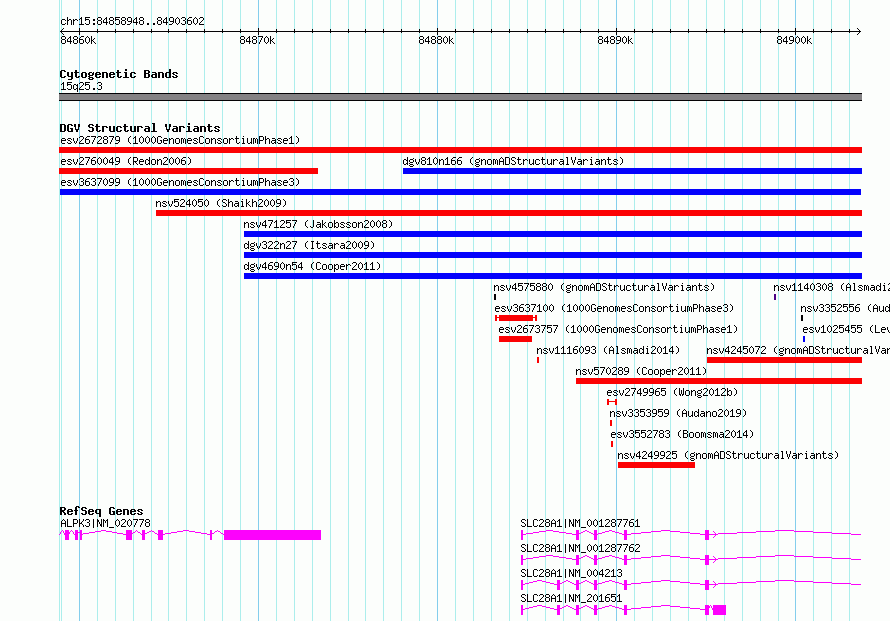
Task: Select the red bar under nsv4249925
Action: 656,465
